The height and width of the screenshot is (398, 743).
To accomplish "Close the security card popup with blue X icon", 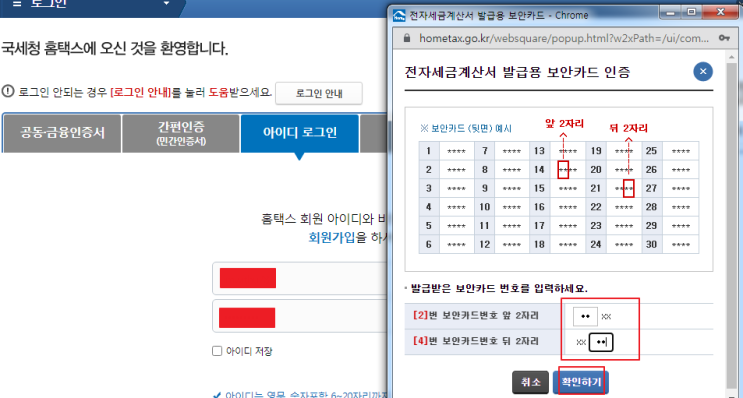I will point(703,72).
